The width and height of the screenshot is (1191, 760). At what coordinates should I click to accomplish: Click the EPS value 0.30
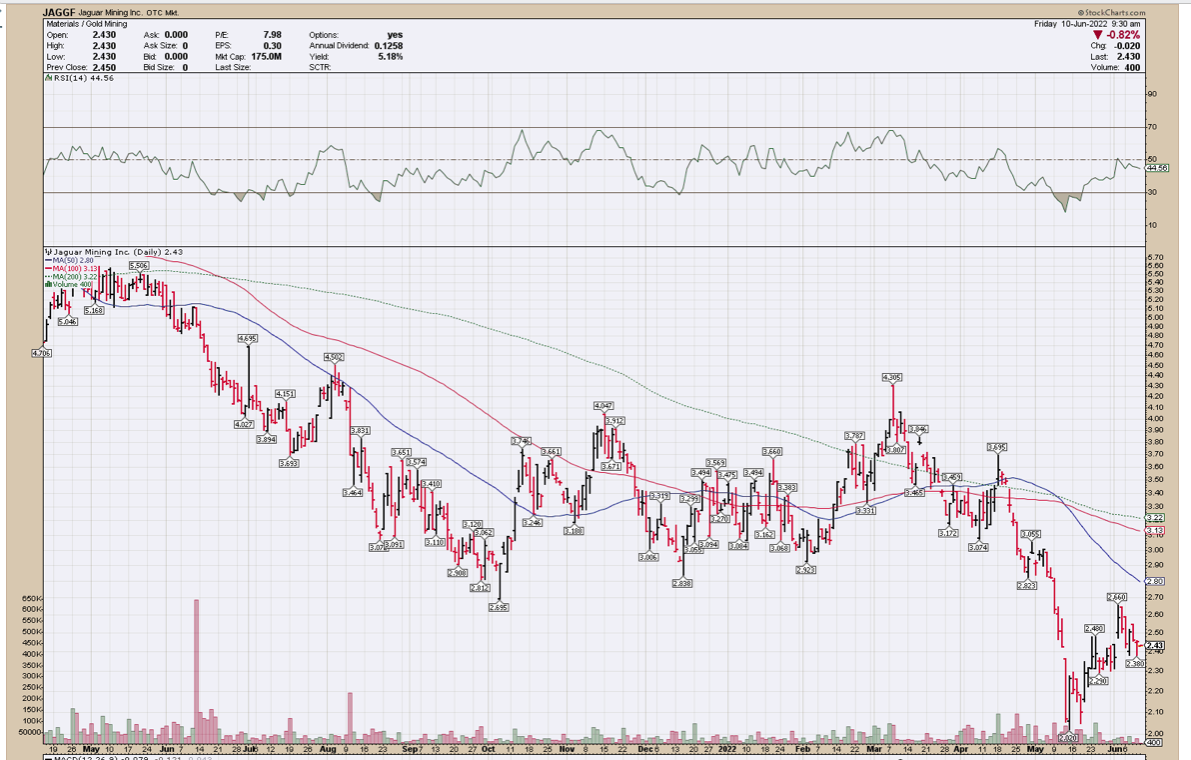273,46
